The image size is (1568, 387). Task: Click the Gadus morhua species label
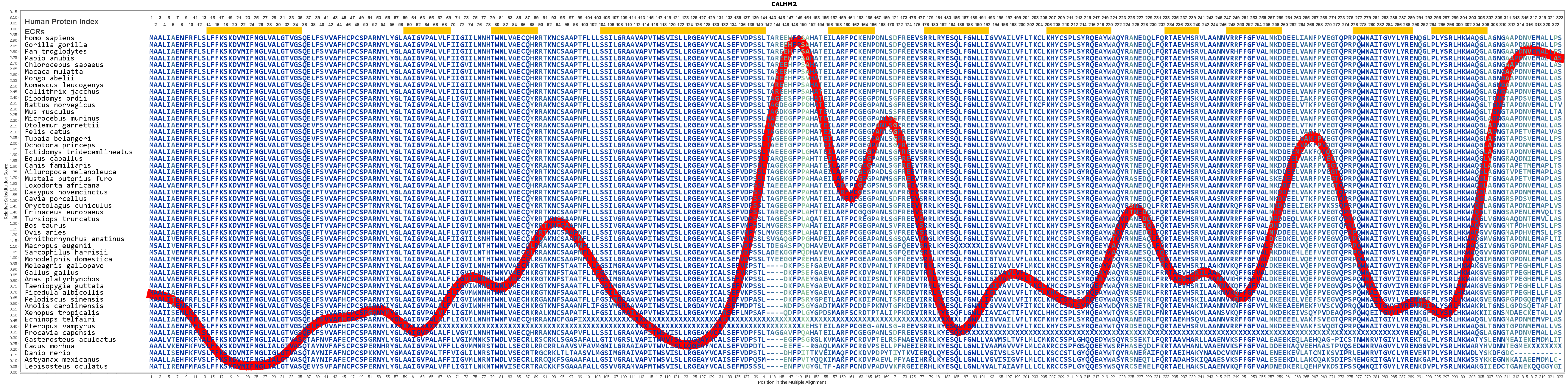click(x=49, y=346)
